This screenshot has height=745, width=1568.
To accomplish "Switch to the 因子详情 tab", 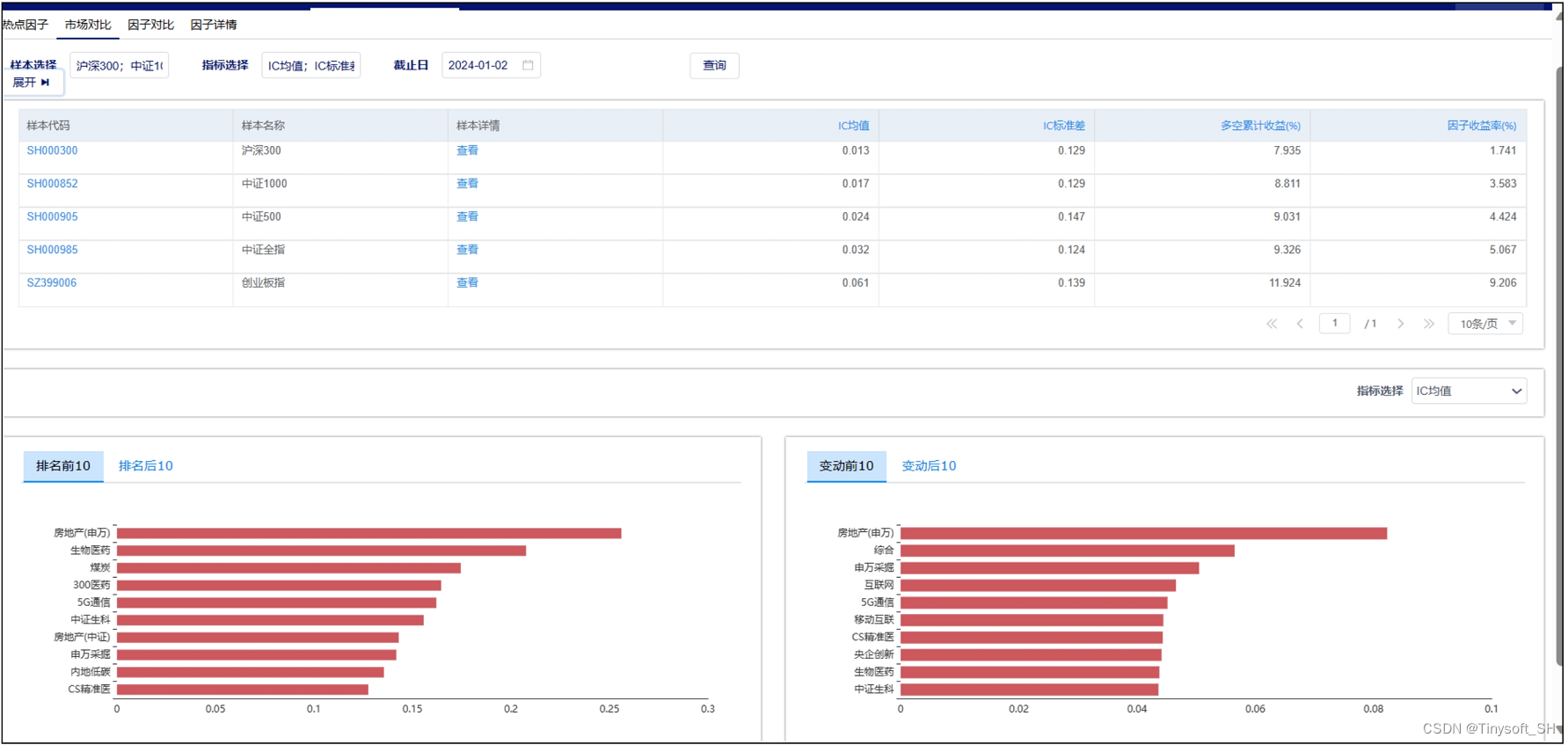I will (214, 25).
